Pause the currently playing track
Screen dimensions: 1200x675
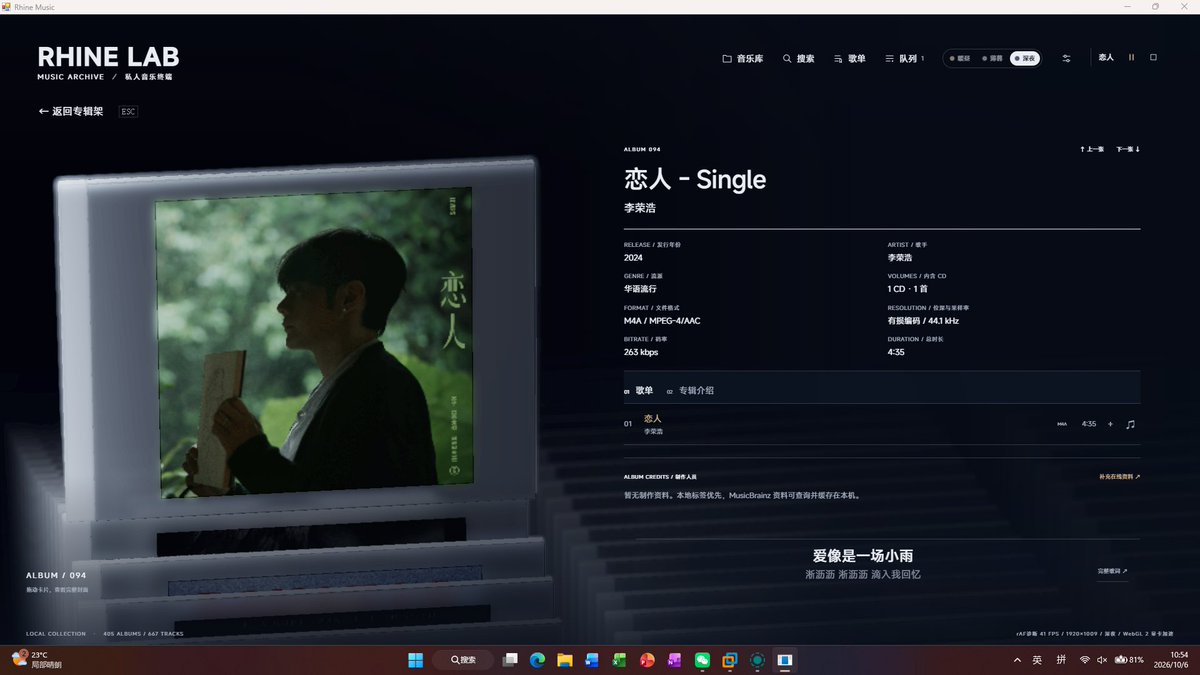tap(1131, 58)
